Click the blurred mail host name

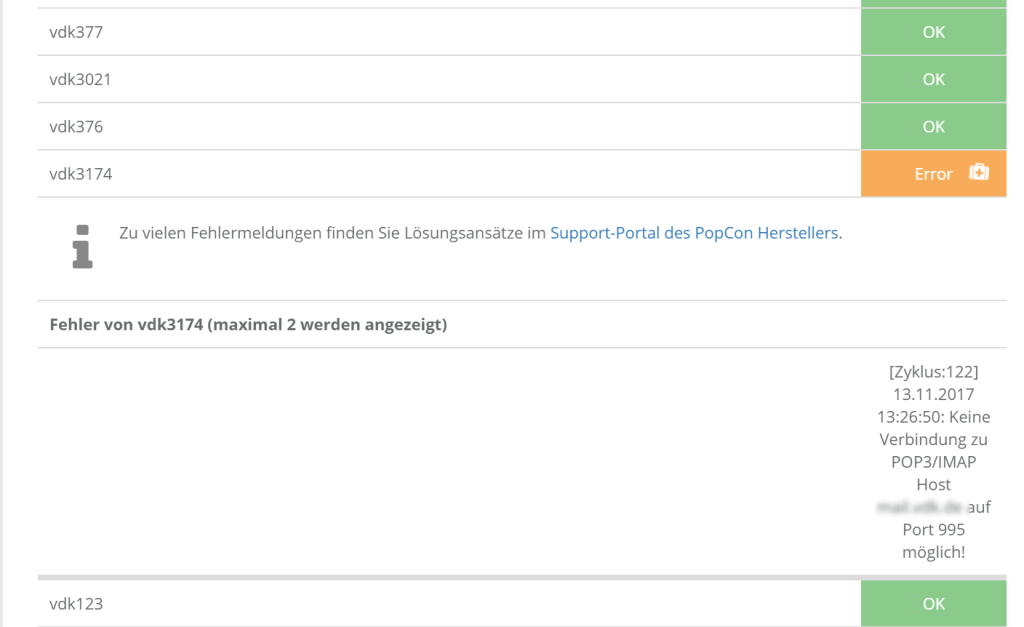click(x=920, y=507)
